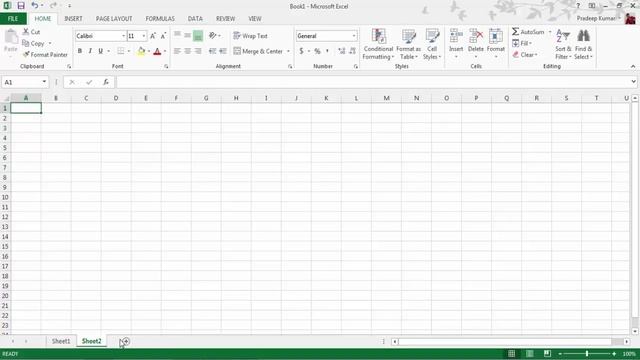Switch to Page Break Preview in status bar
The width and height of the screenshot is (640, 360).
point(547,353)
